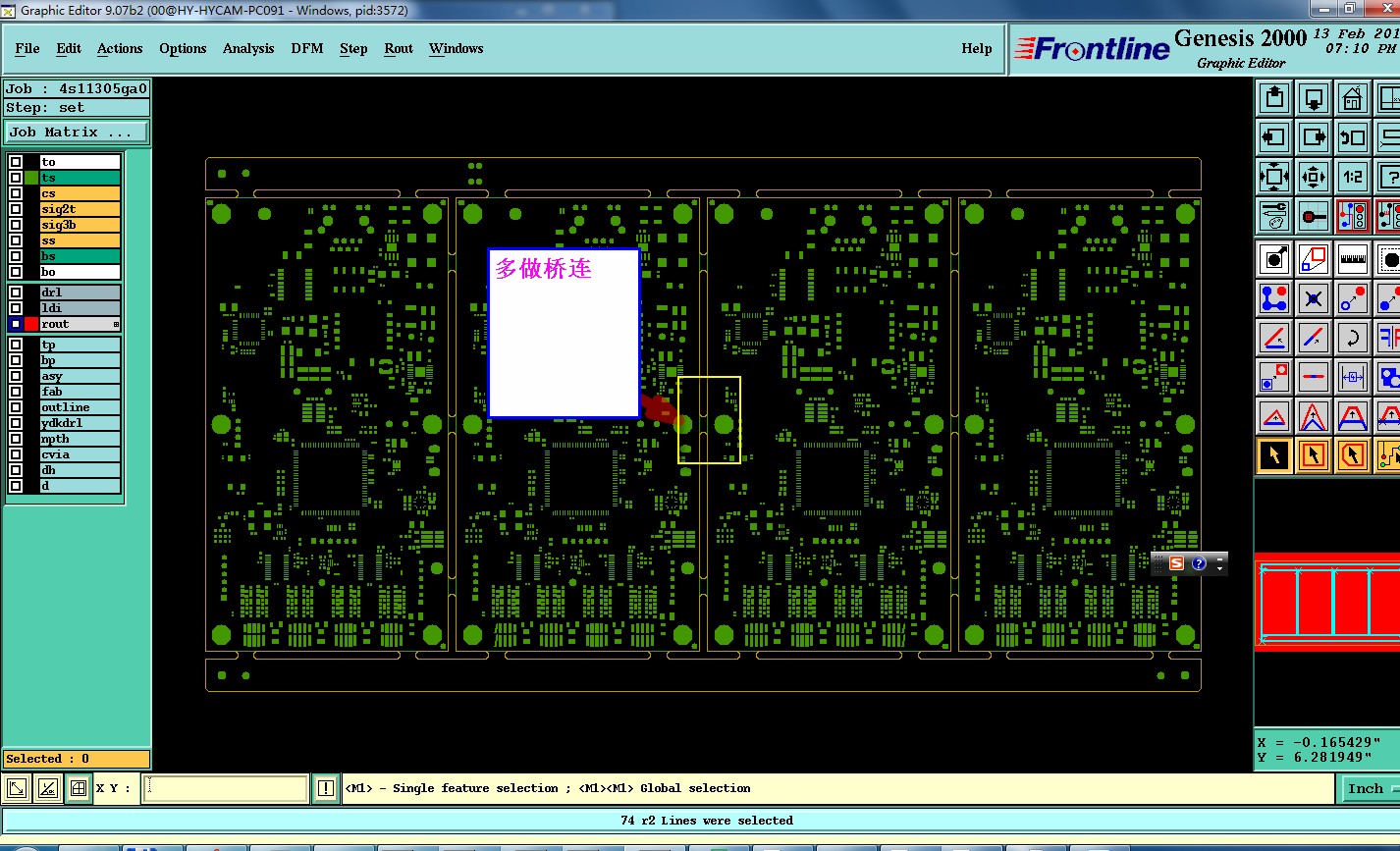Select the move point red-dot arrow tool
This screenshot has width=1400, height=851.
1353,298
